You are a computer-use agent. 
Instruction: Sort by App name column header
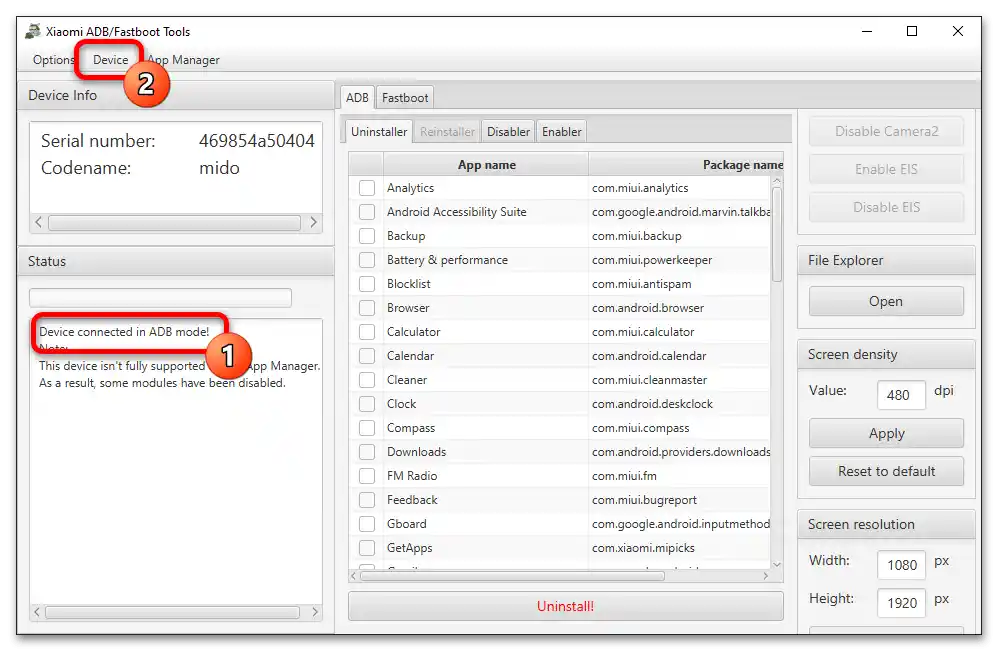pyautogui.click(x=486, y=165)
